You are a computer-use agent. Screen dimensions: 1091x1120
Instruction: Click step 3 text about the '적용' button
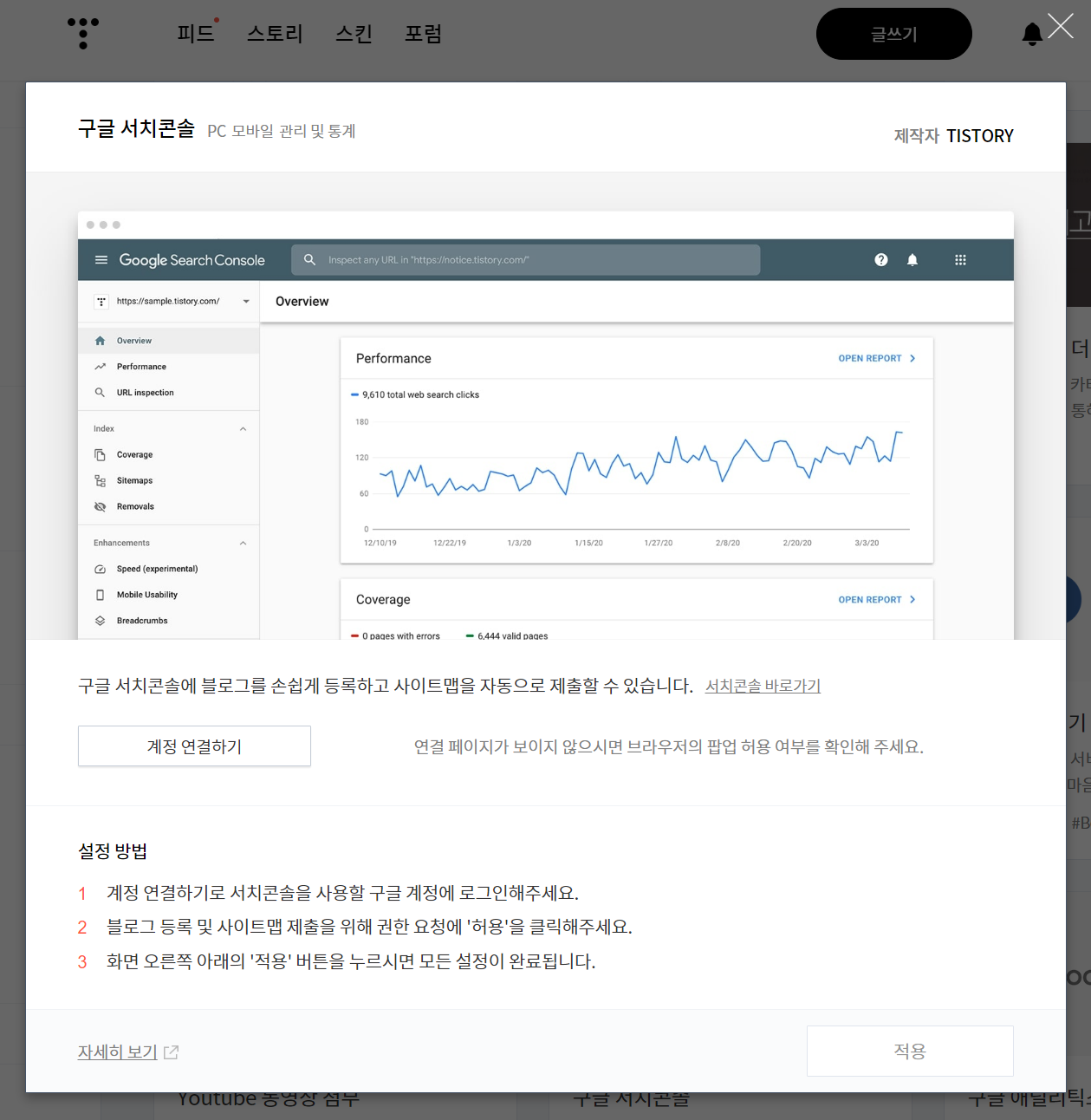351,961
